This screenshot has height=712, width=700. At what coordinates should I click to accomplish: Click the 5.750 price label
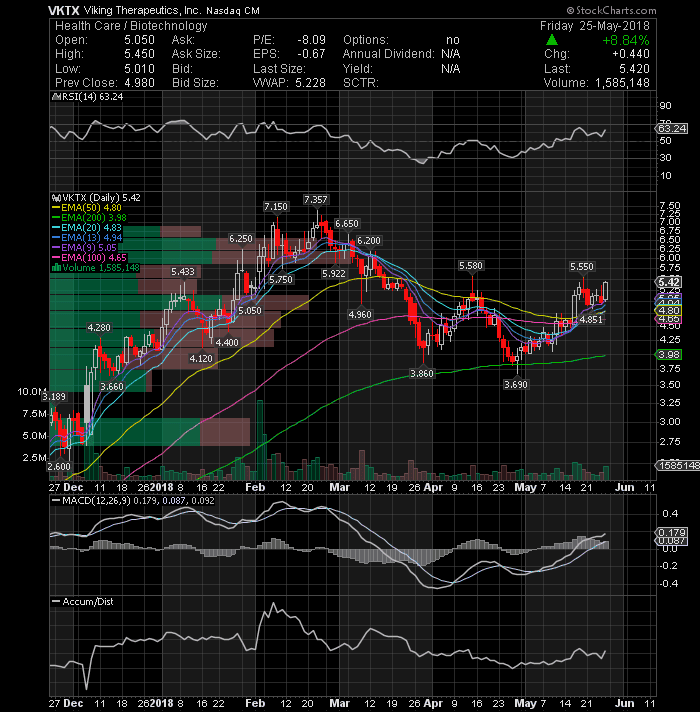pos(281,280)
